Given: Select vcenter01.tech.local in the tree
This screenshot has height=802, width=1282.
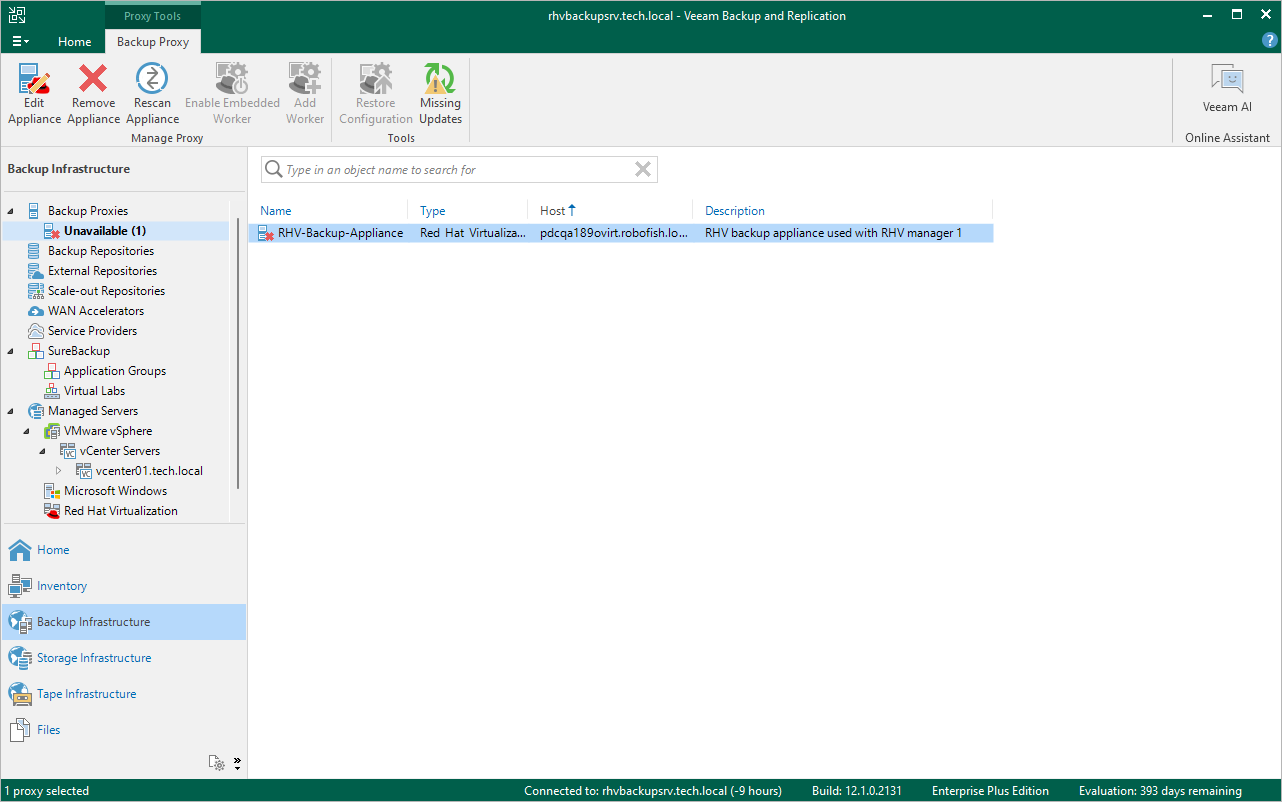Looking at the screenshot, I should point(149,471).
